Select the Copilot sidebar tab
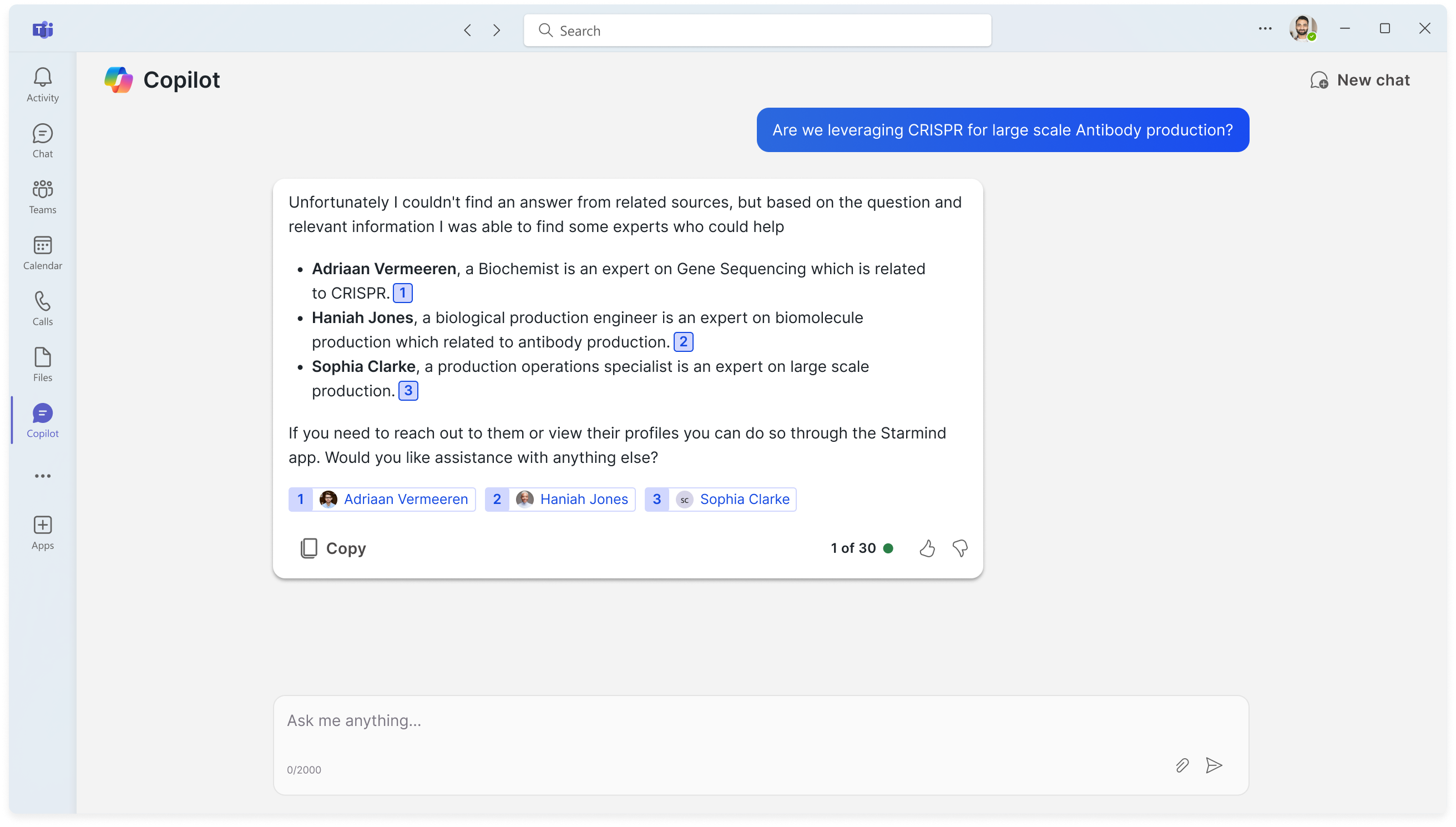 [x=43, y=420]
